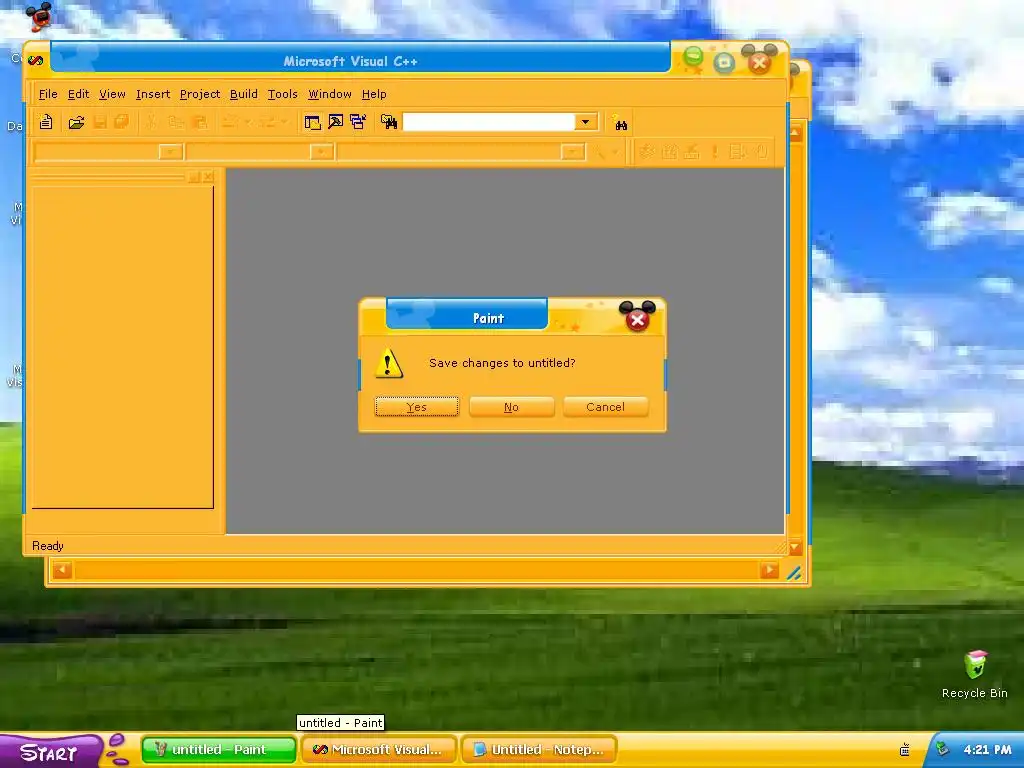Click scroll right arrow in background window
The height and width of the screenshot is (768, 1024).
pos(769,570)
